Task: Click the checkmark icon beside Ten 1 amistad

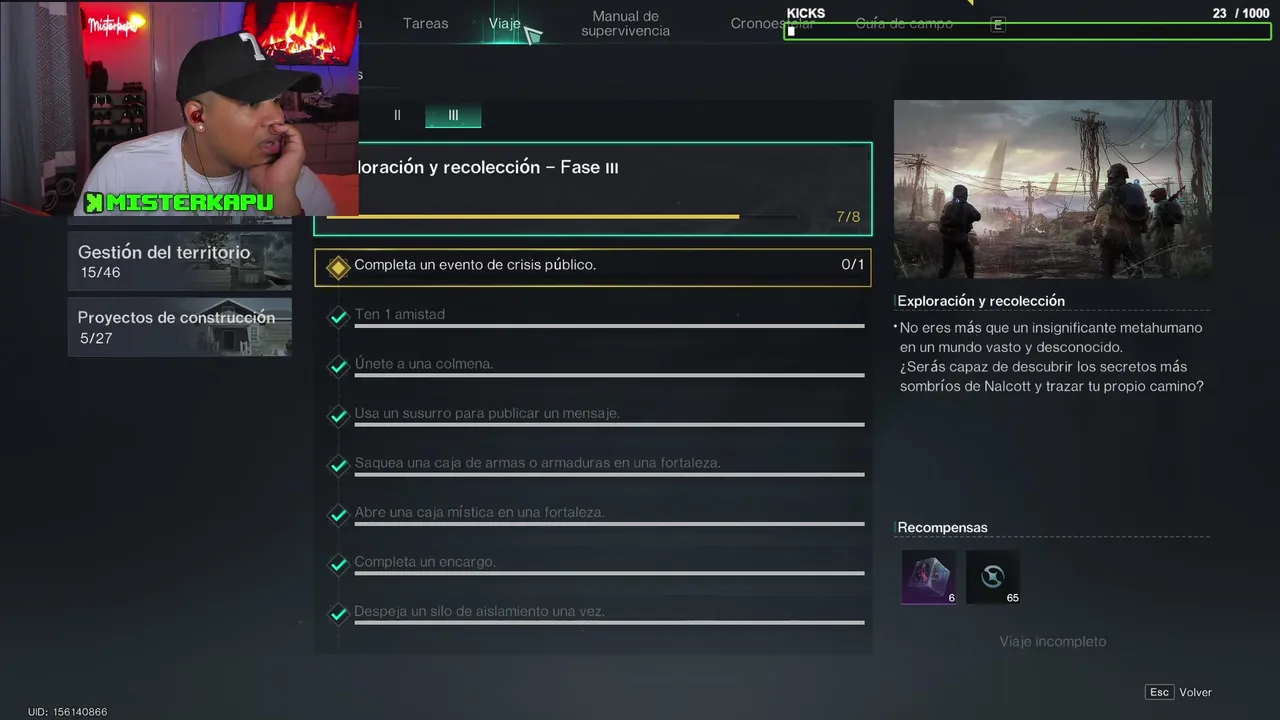Action: click(338, 317)
